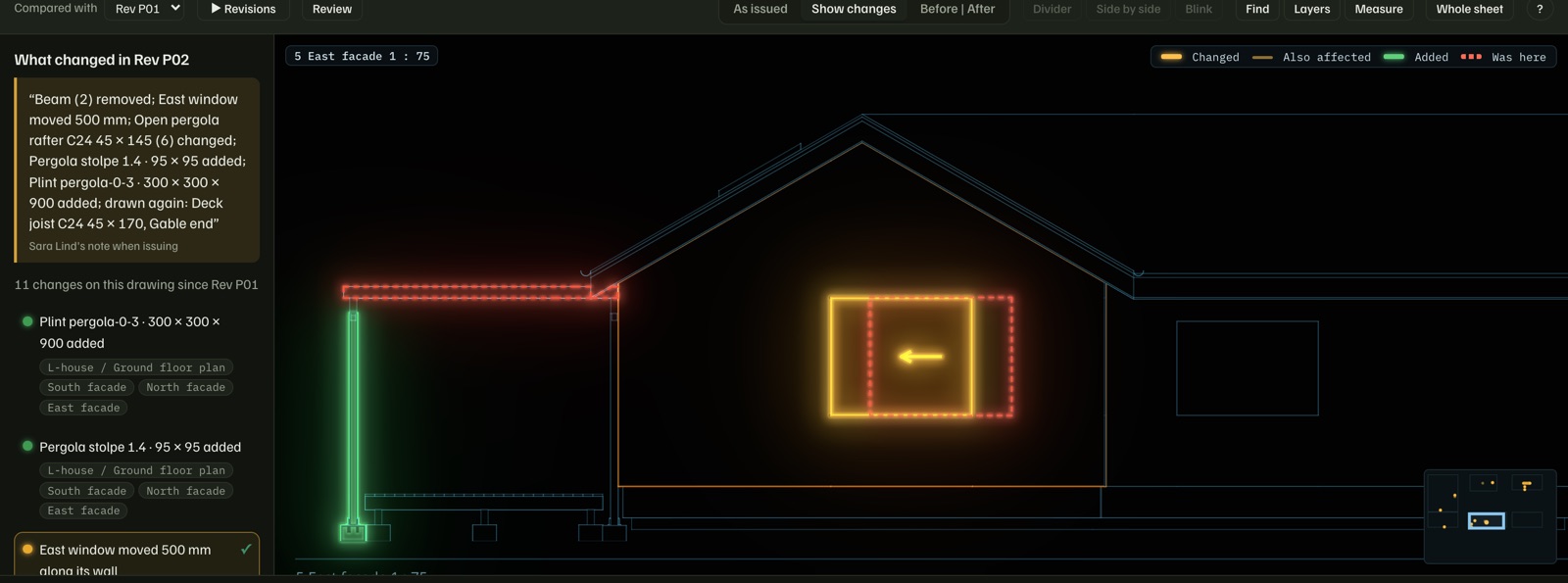The image size is (1568, 583).
Task: Click the green added pergola post
Action: point(353,417)
